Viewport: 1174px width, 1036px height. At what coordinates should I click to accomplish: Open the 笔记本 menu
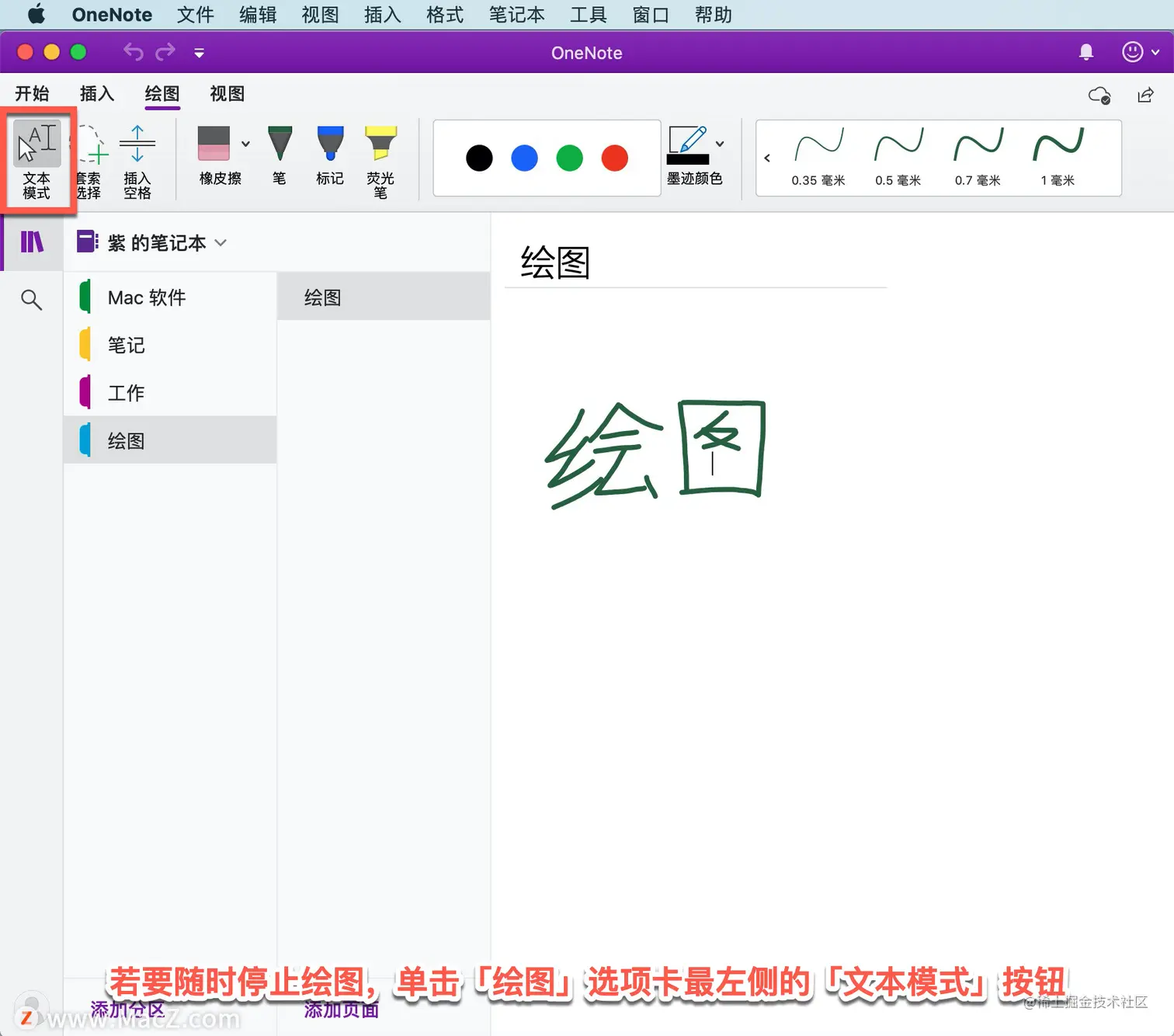coord(516,15)
